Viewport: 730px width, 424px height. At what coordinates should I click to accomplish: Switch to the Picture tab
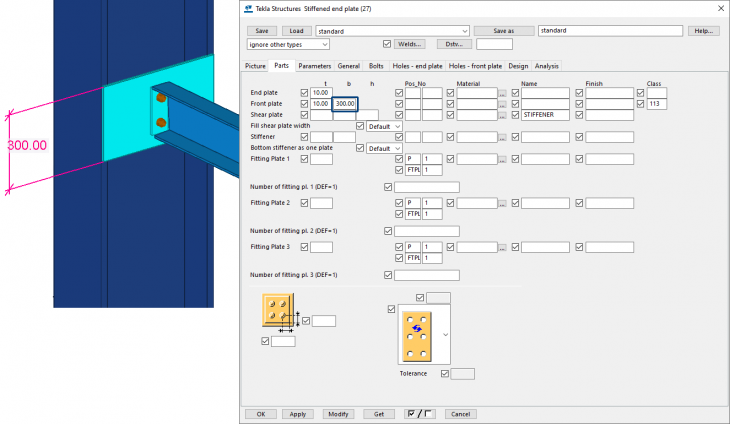pos(255,66)
